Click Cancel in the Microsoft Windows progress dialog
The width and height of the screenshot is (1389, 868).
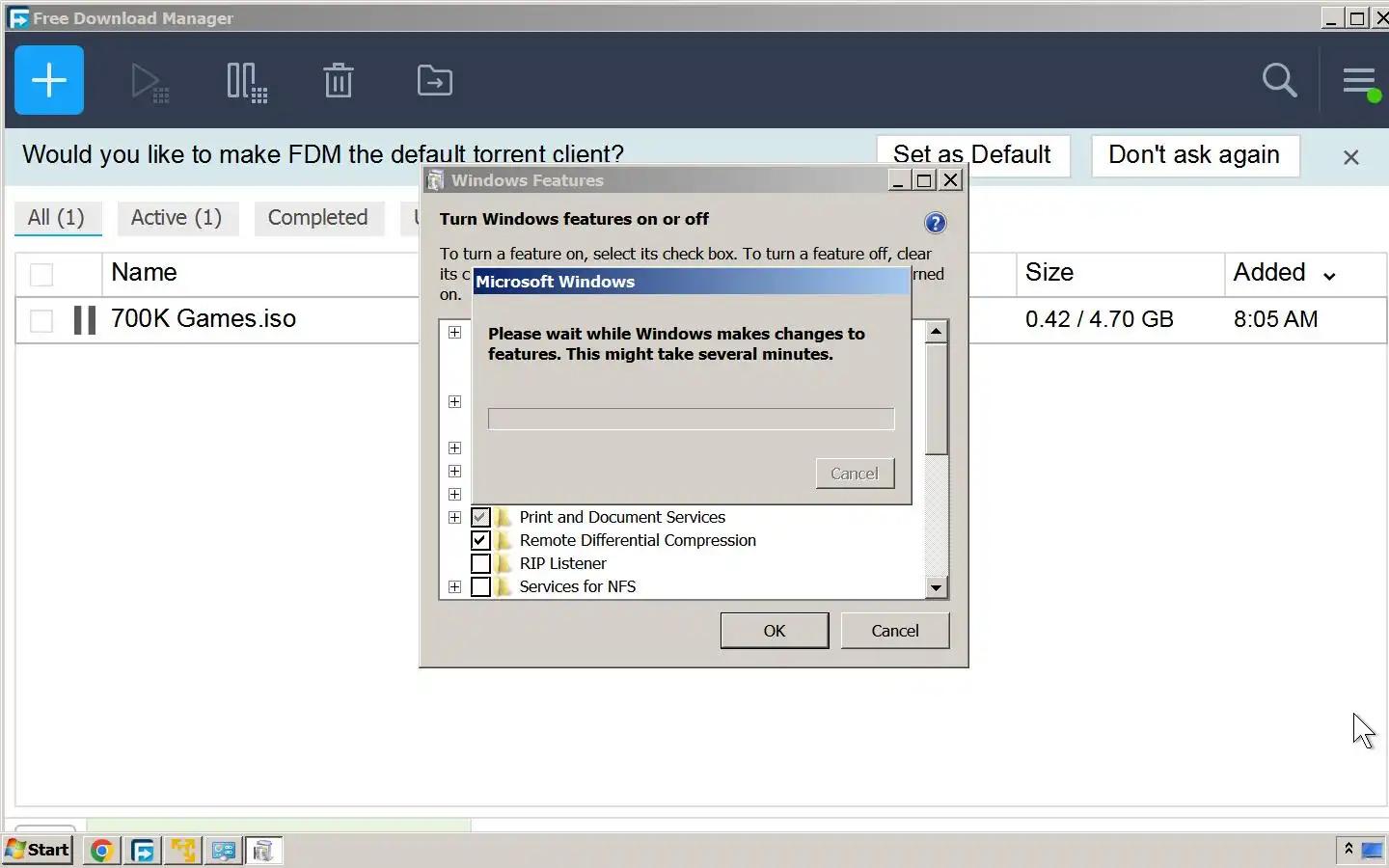coord(855,474)
